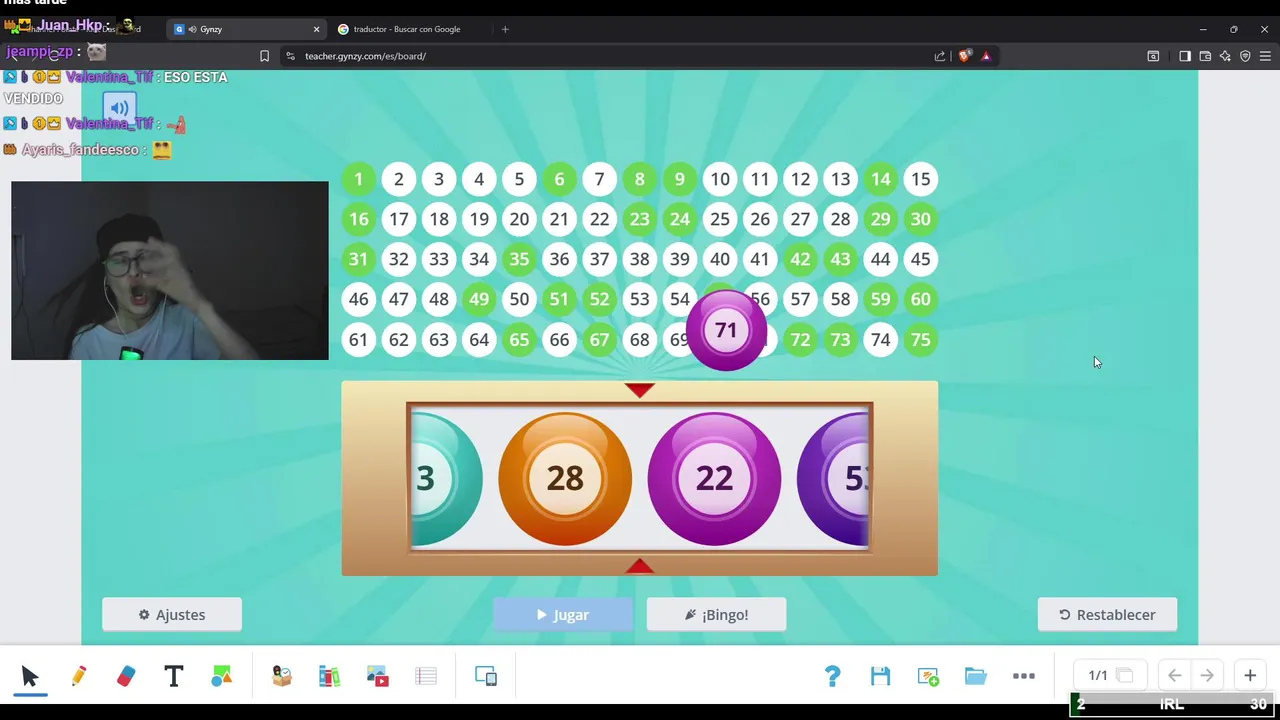The height and width of the screenshot is (720, 1280).
Task: Click the Jugar play button
Action: 563,615
